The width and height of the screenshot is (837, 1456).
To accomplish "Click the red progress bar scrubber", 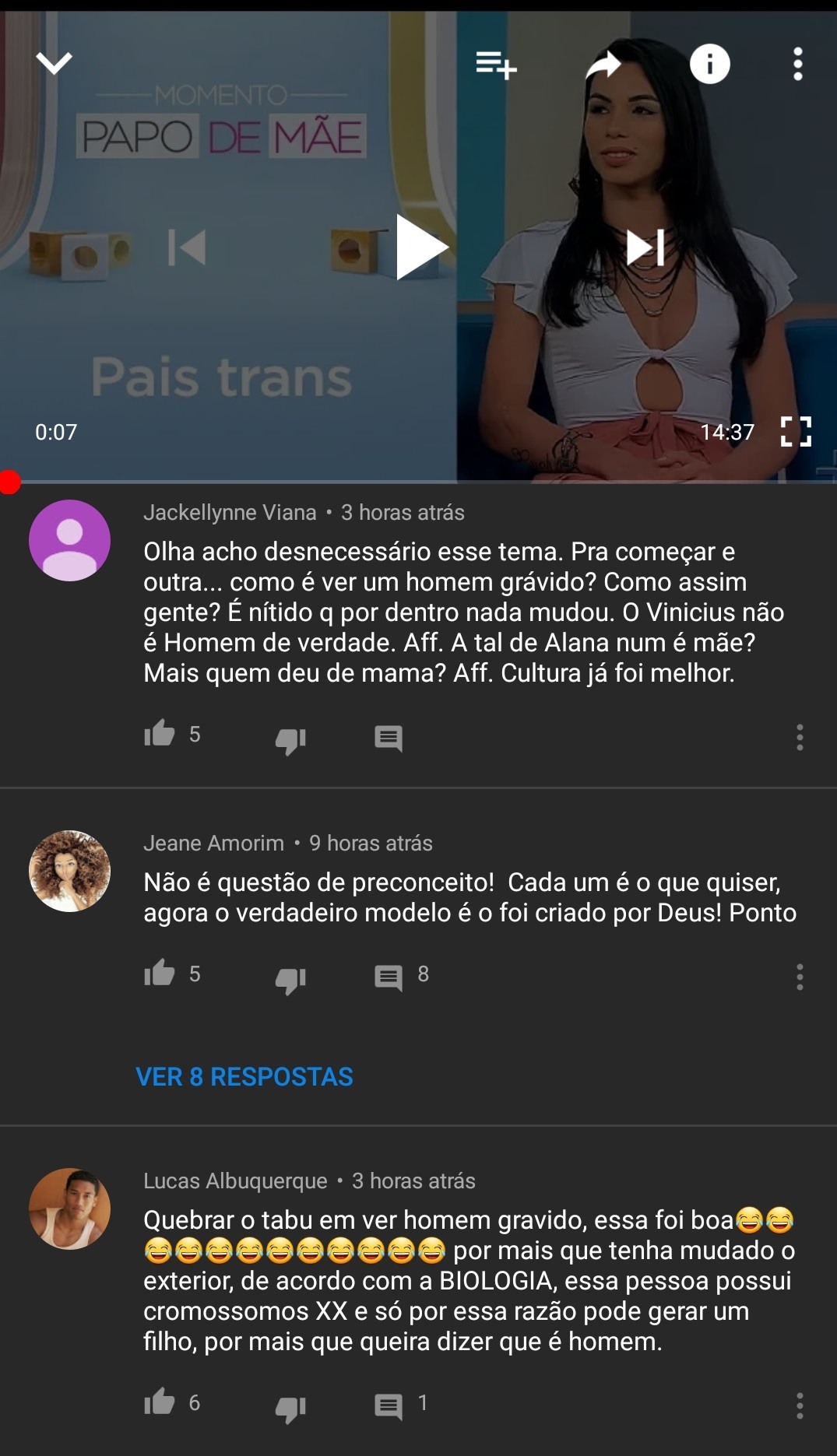I will coord(9,482).
